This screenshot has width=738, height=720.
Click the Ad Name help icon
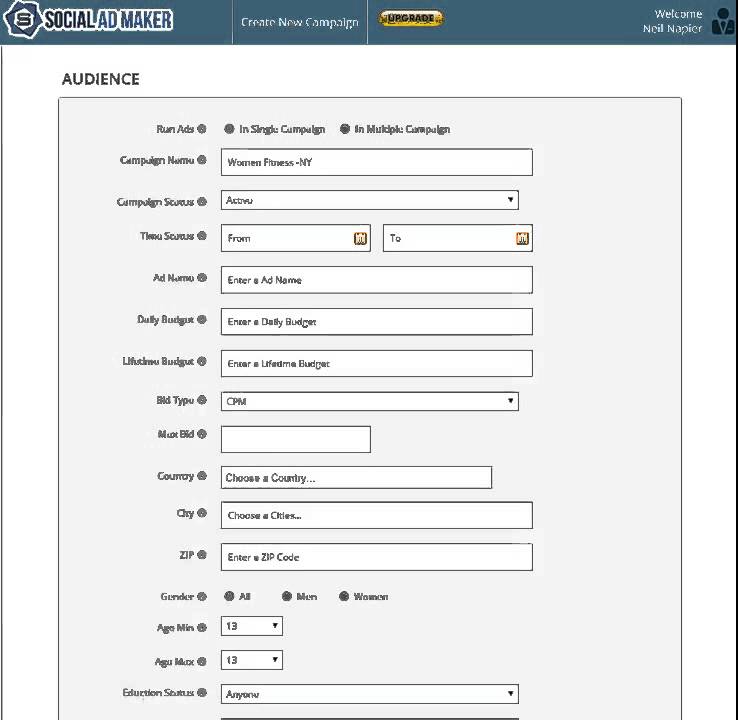tap(202, 278)
